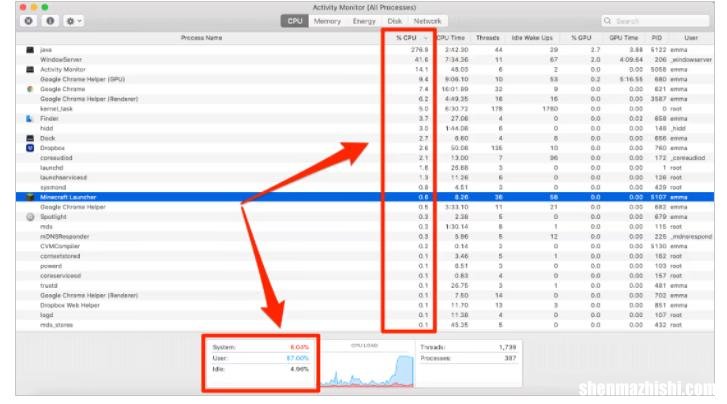
Task: Select the sysmond process row
Action: (365, 187)
